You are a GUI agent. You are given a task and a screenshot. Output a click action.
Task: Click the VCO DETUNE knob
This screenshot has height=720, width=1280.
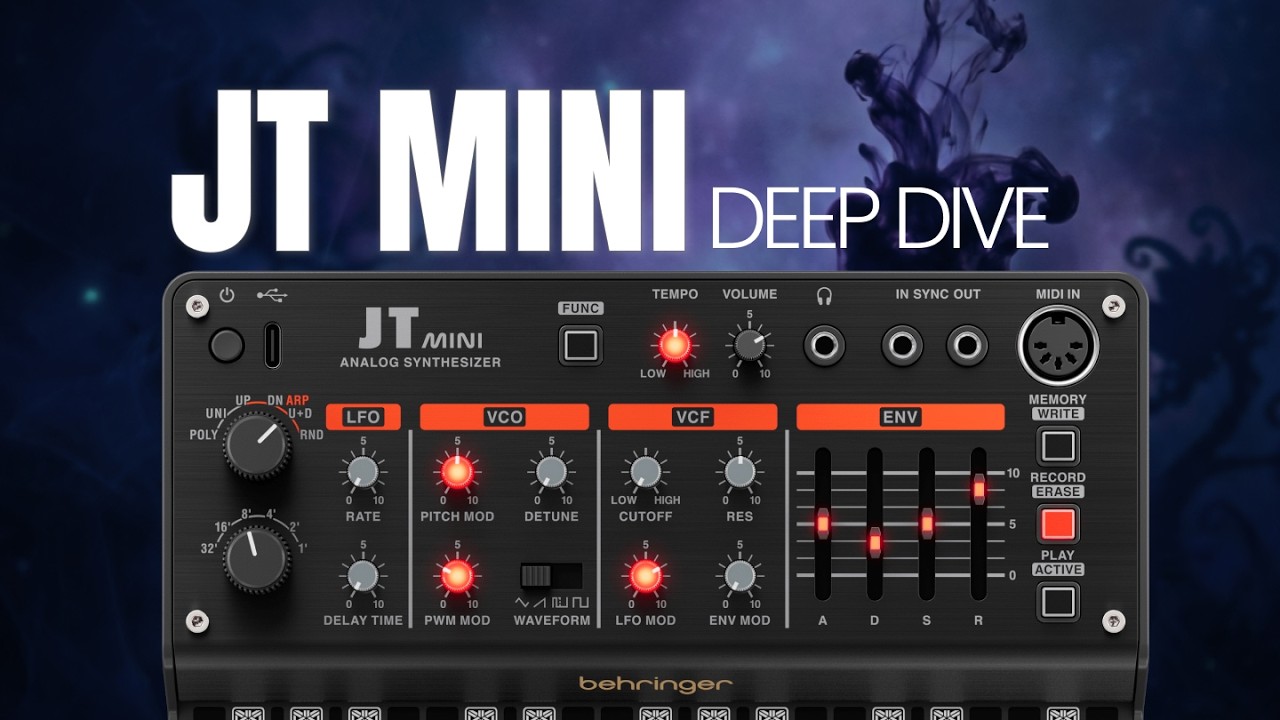(x=551, y=471)
